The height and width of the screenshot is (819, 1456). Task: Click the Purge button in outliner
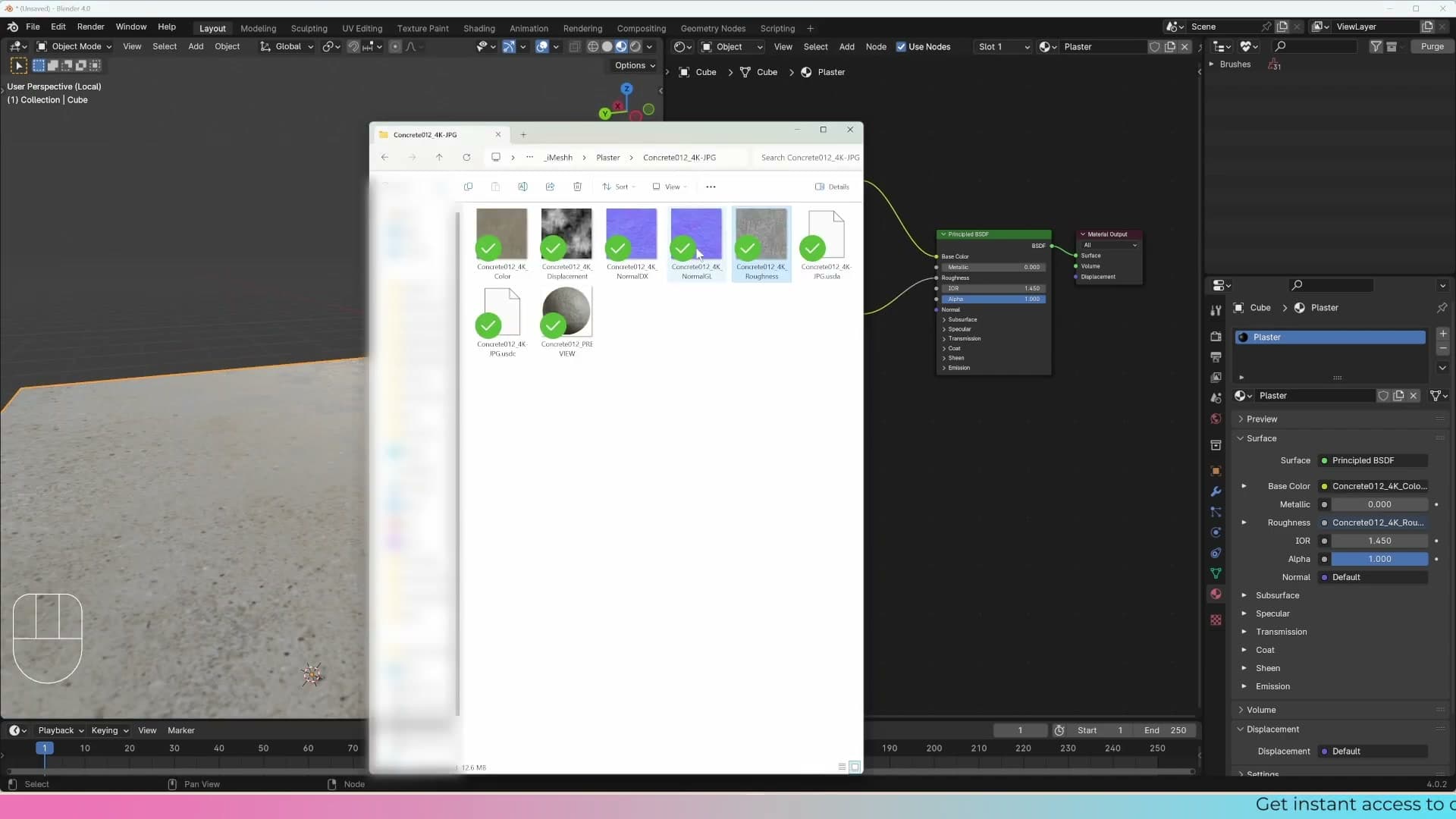coord(1432,46)
